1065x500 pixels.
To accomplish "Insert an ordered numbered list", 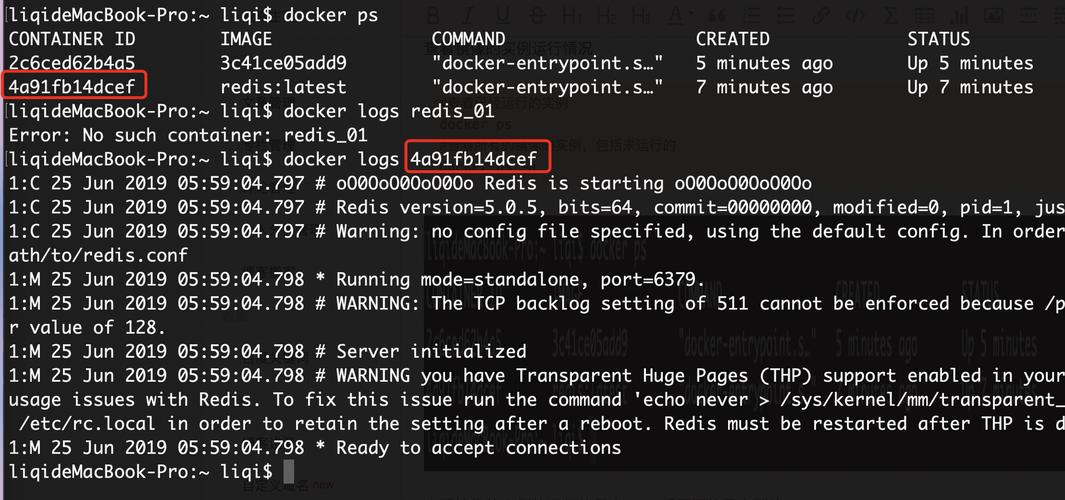I will (x=786, y=16).
